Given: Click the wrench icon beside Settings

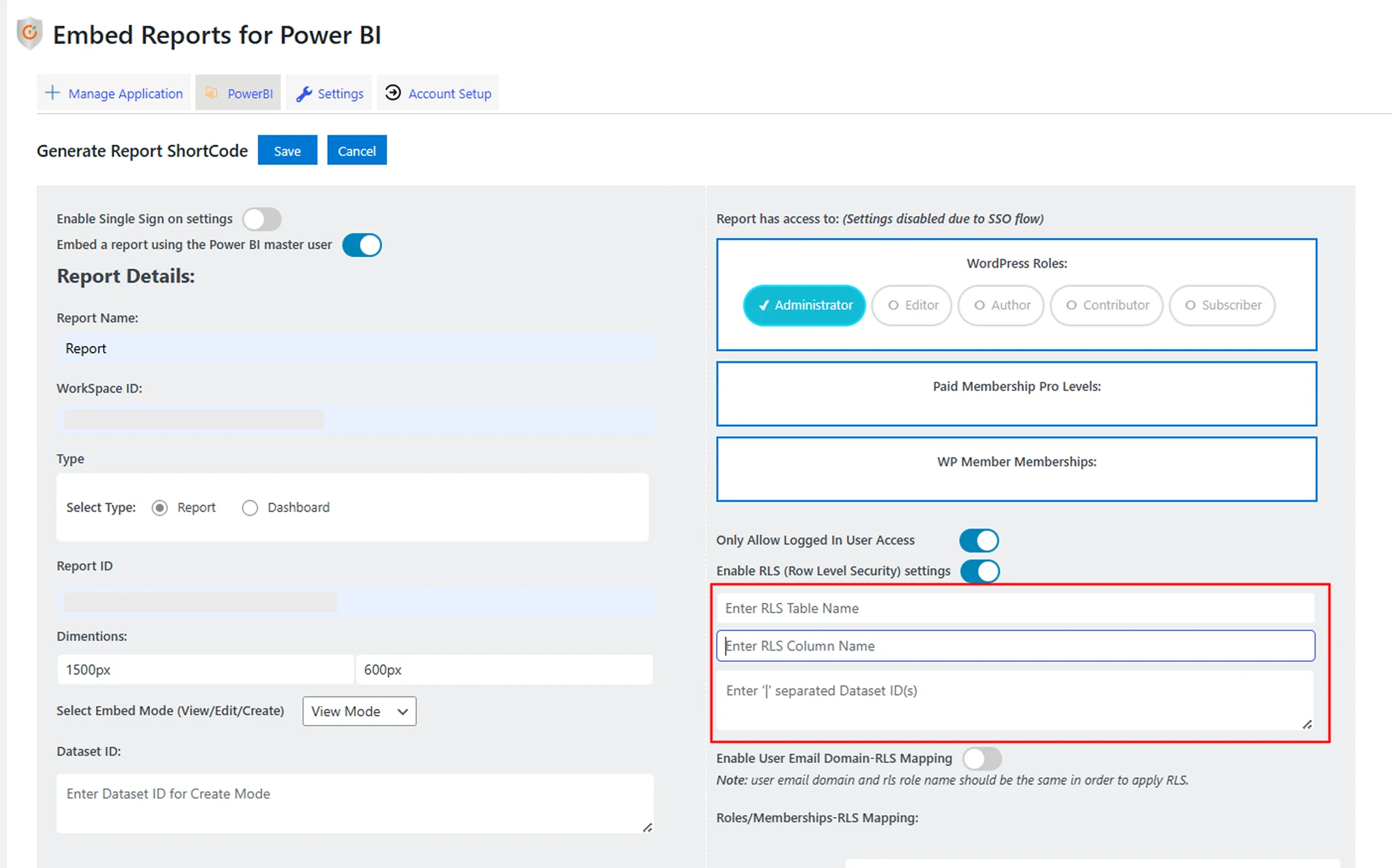Looking at the screenshot, I should [304, 94].
